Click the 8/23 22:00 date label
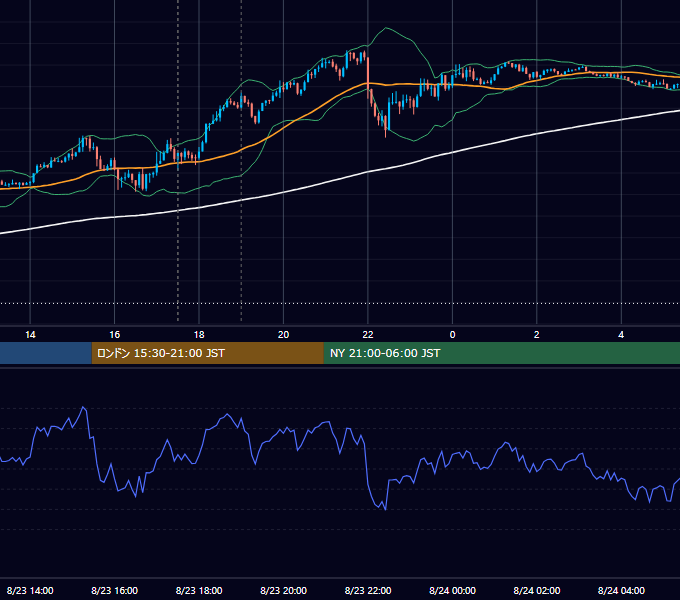 click(x=368, y=590)
